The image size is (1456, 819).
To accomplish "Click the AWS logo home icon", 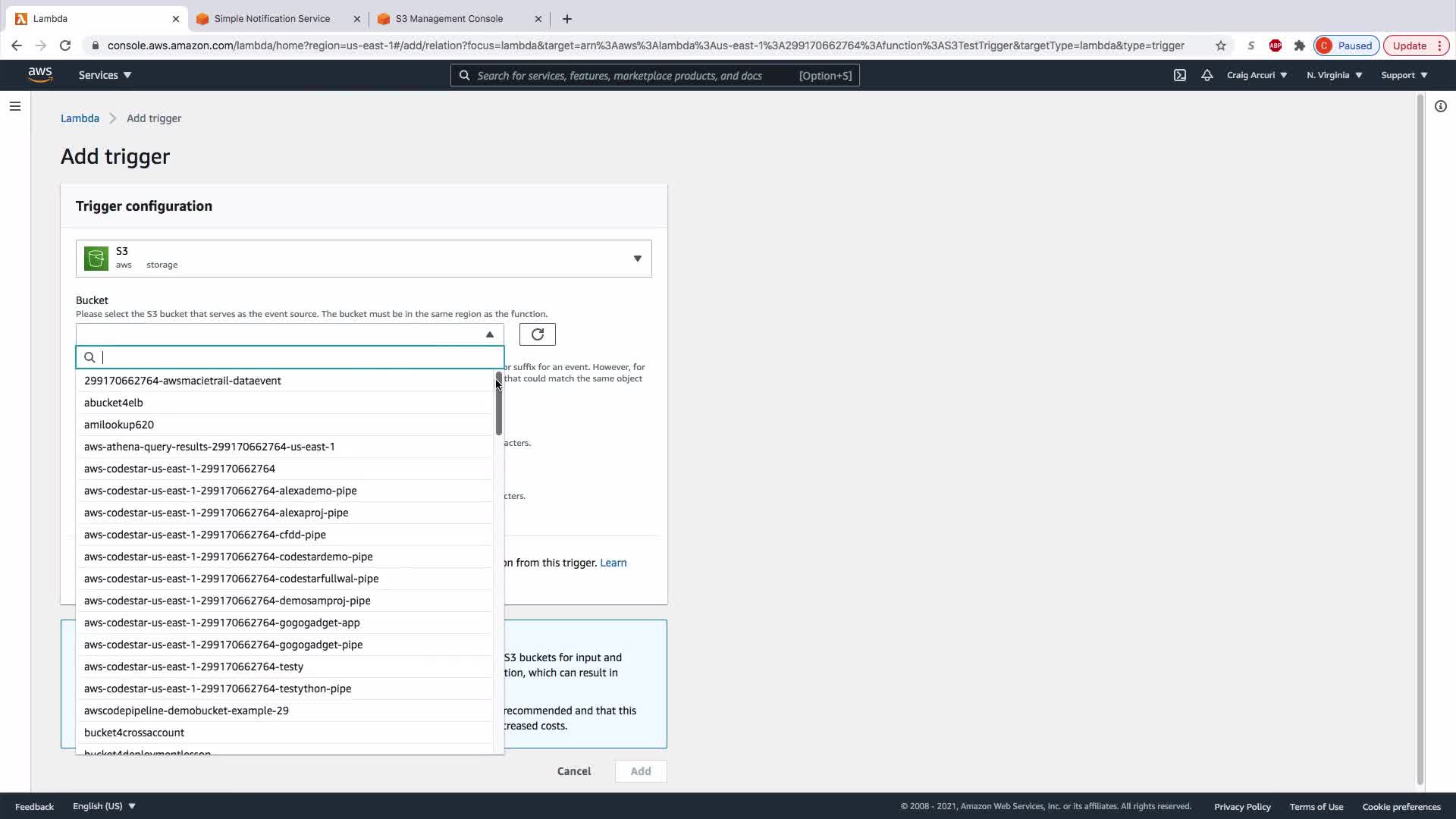I will [40, 75].
